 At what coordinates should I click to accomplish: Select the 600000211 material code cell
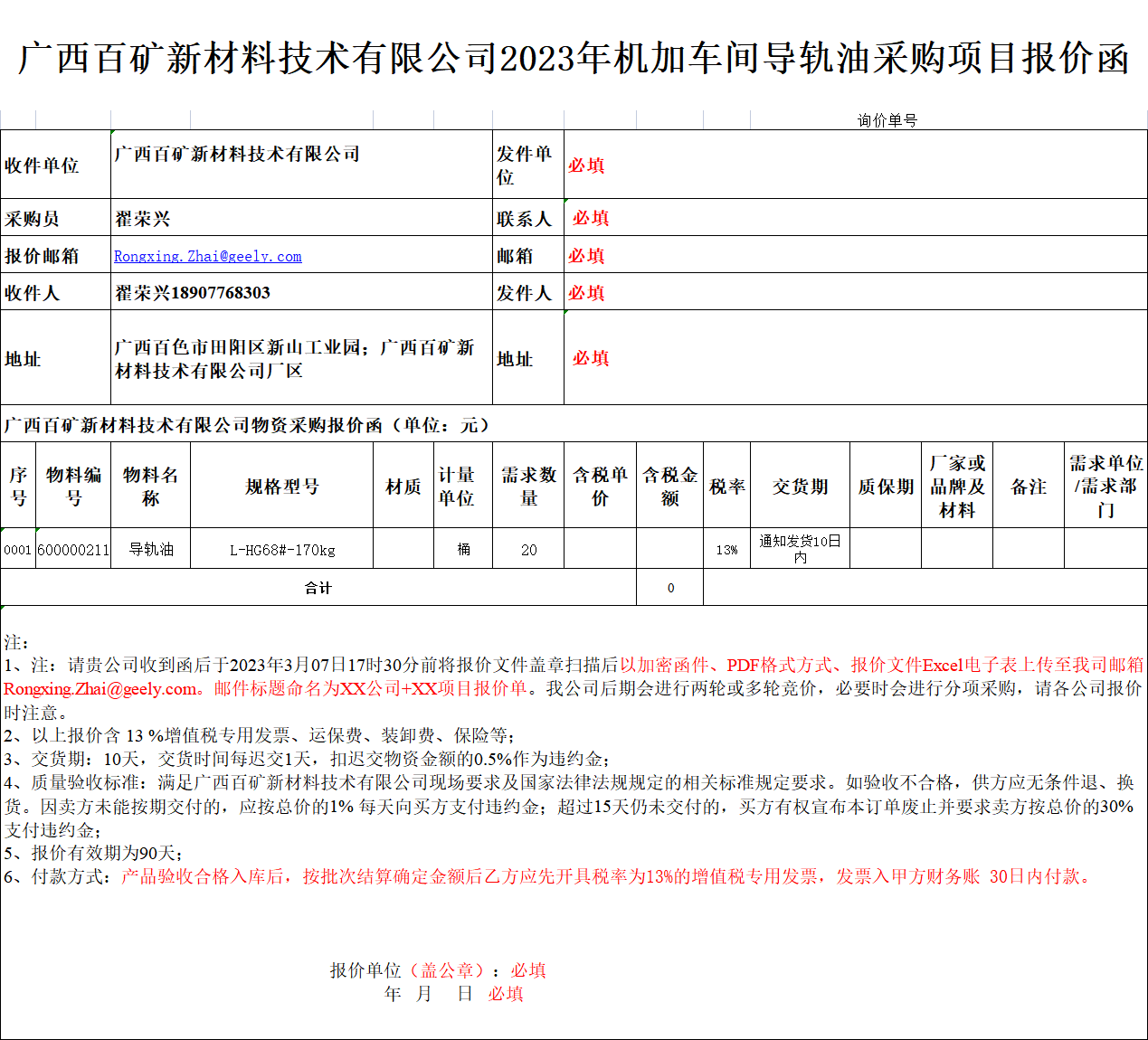click(73, 549)
